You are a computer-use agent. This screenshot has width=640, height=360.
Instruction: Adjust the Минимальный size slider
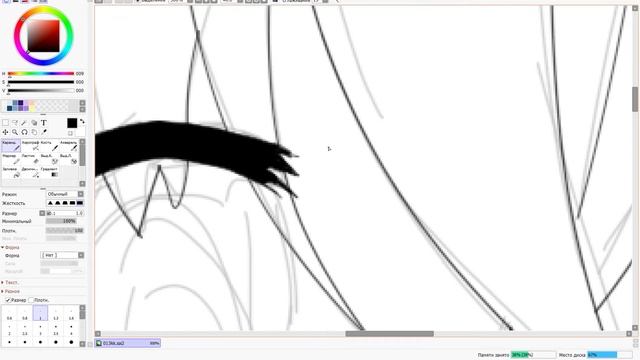(x=61, y=221)
